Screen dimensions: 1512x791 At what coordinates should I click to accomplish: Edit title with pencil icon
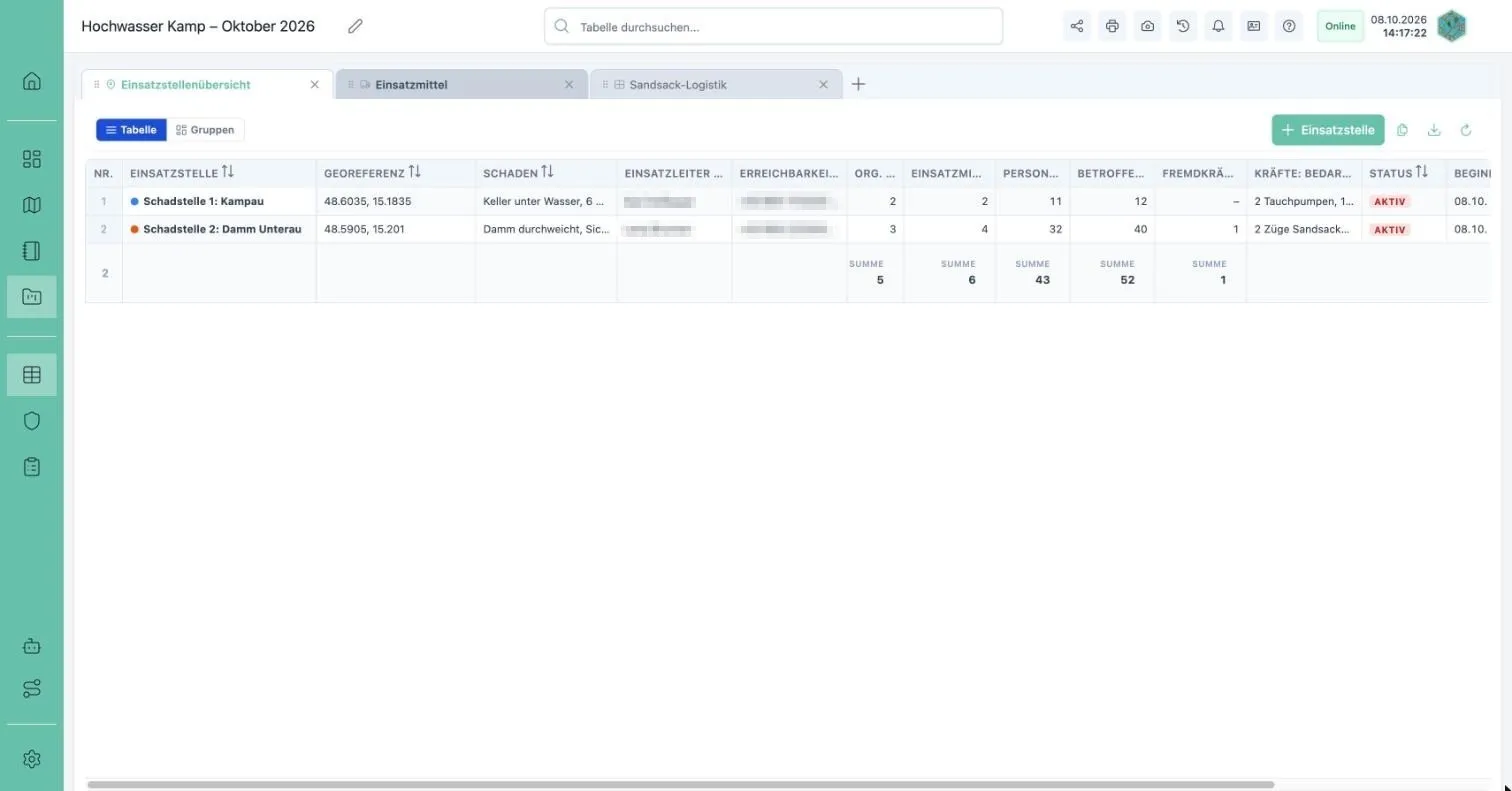point(355,26)
